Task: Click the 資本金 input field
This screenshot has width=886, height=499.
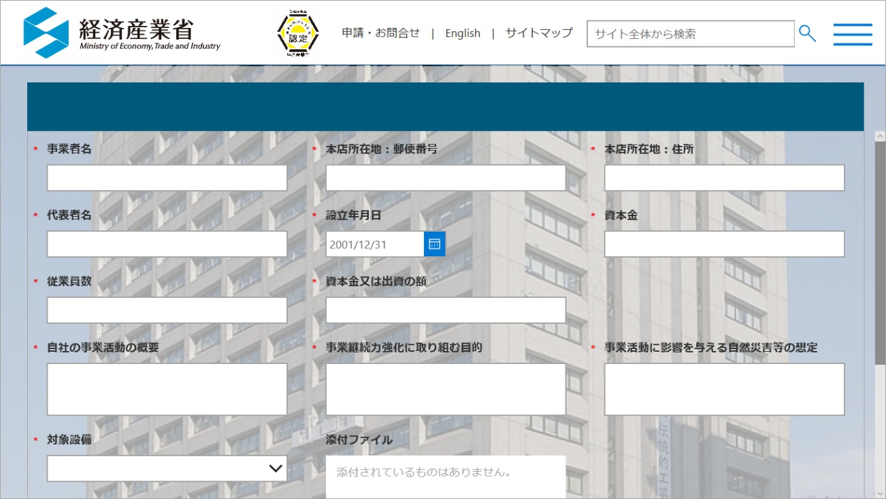Action: pos(724,244)
